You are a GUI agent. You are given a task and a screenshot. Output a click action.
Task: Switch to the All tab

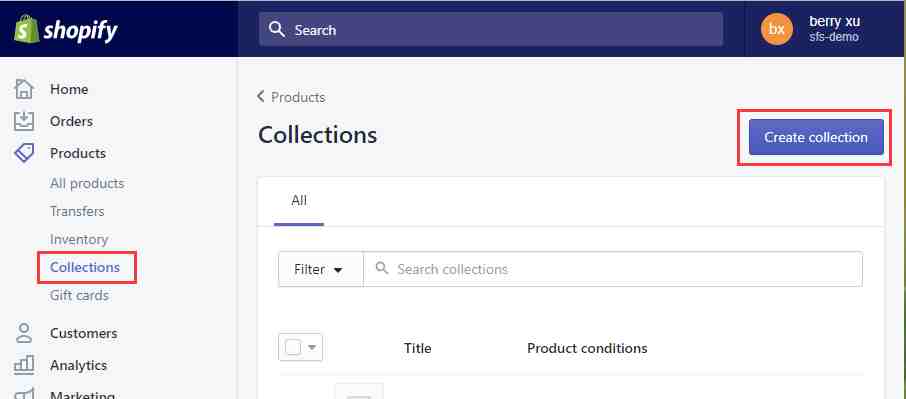pyautogui.click(x=299, y=202)
